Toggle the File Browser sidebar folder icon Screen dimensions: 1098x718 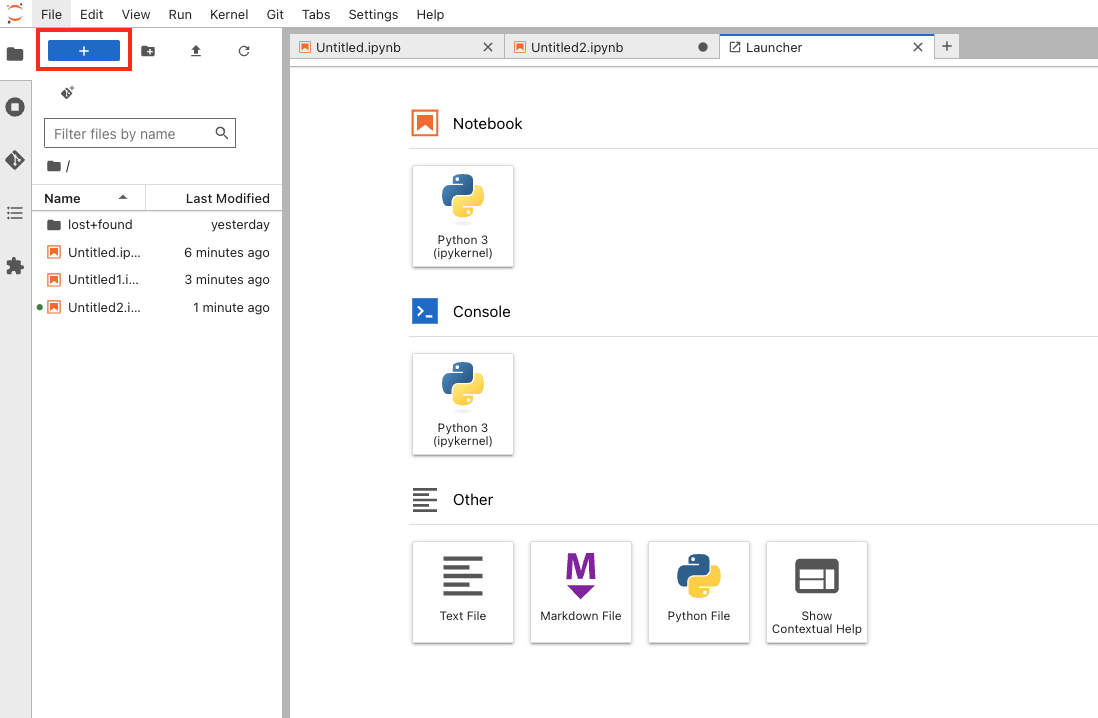tap(15, 54)
